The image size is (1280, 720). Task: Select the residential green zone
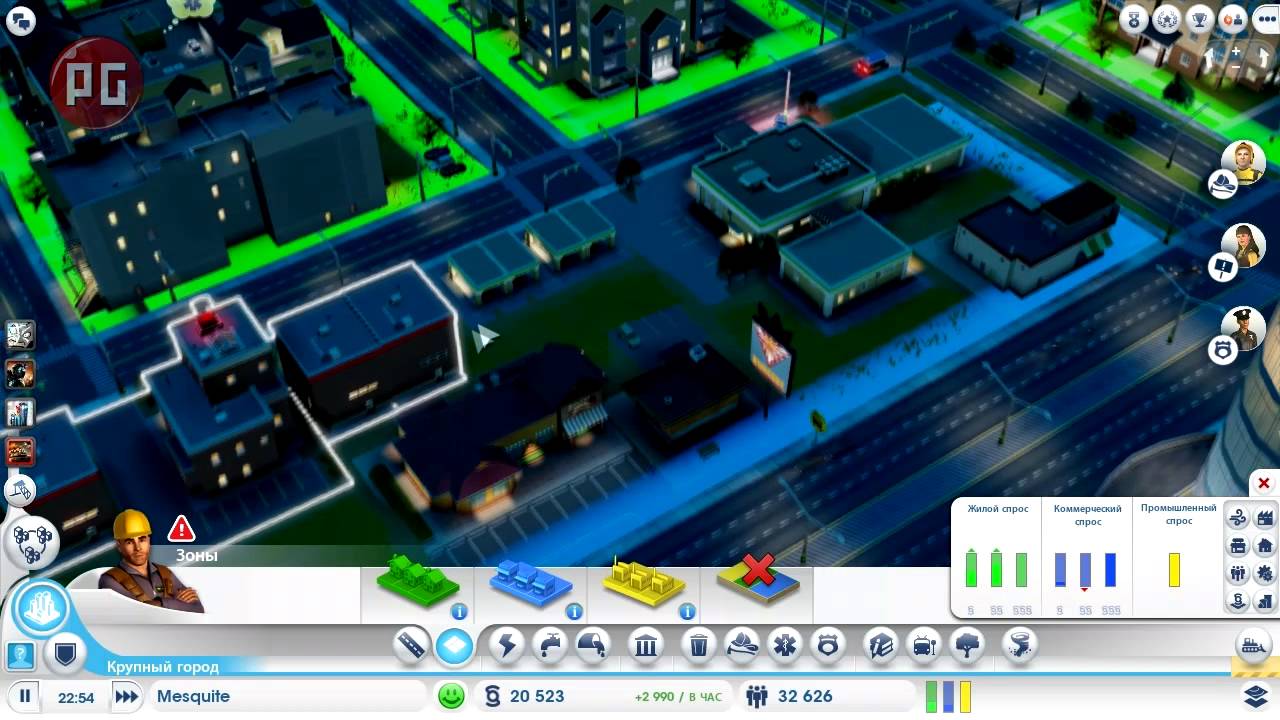(418, 581)
